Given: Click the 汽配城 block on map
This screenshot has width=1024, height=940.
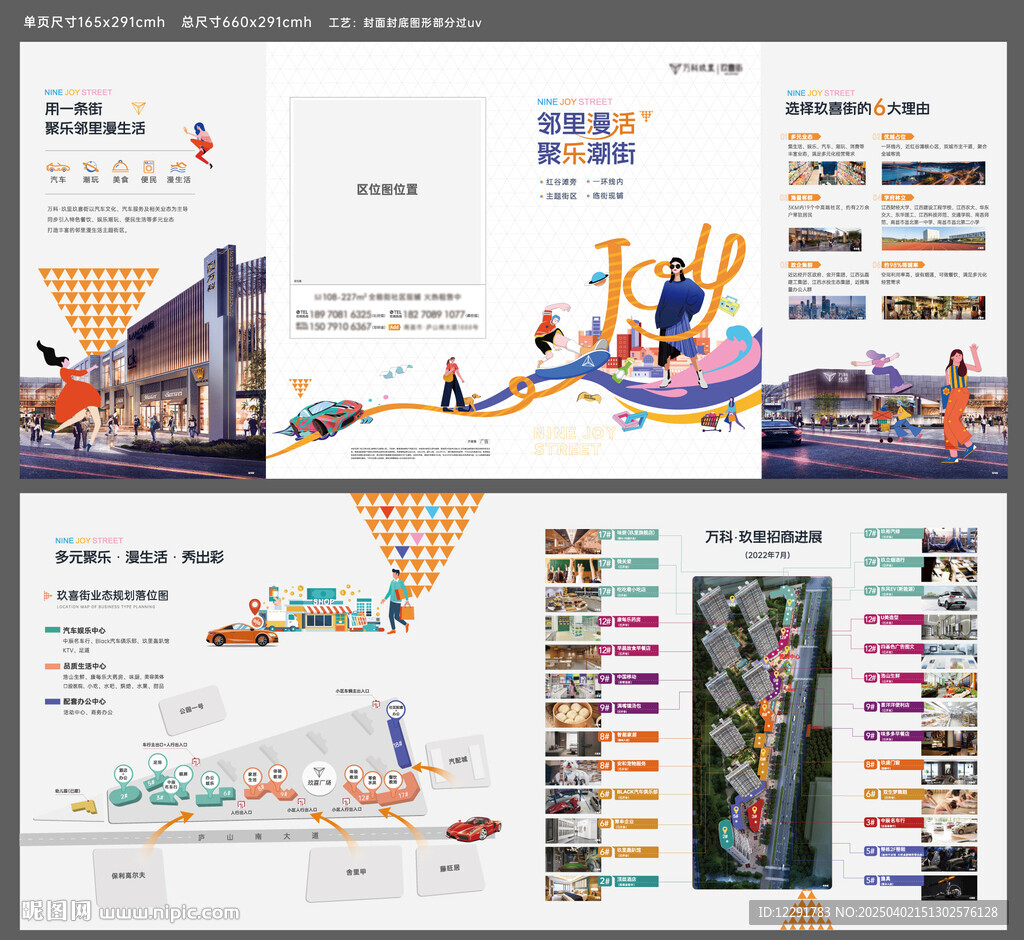Looking at the screenshot, I should [456, 760].
